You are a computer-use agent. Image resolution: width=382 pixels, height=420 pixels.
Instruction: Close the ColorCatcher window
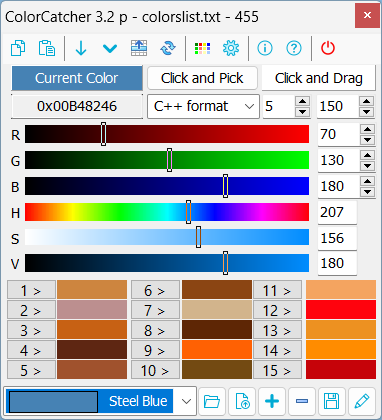[367, 15]
